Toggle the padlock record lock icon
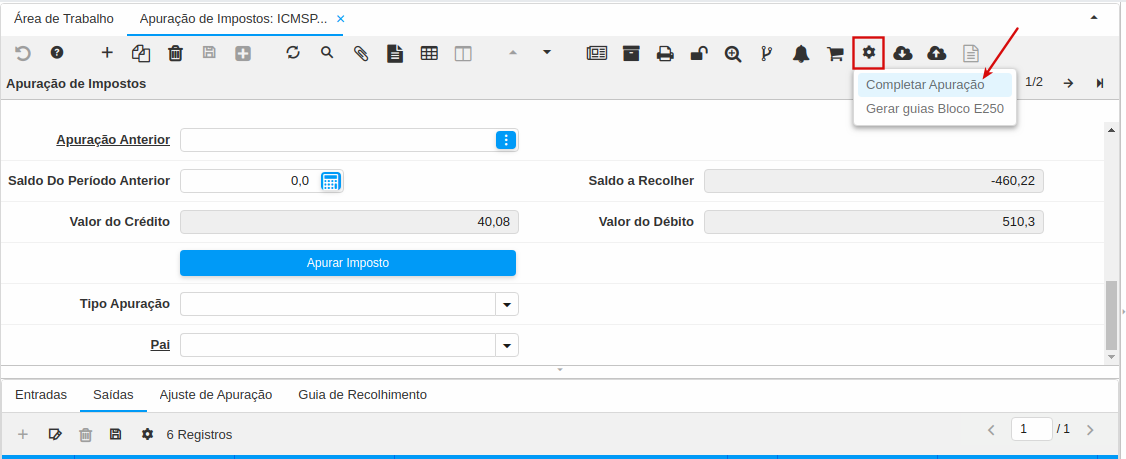The image size is (1126, 459). point(699,54)
